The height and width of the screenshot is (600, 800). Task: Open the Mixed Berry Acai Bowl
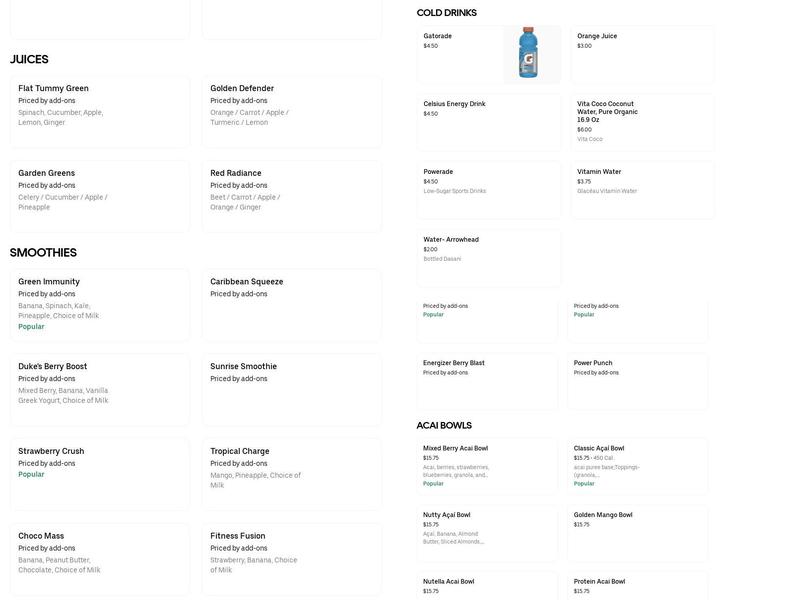pyautogui.click(x=487, y=466)
